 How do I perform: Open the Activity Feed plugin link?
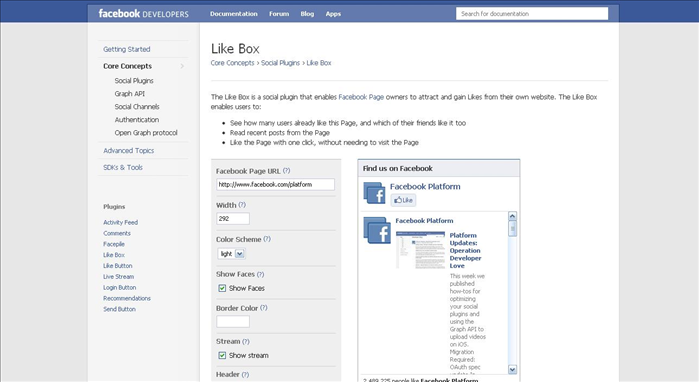[120, 222]
